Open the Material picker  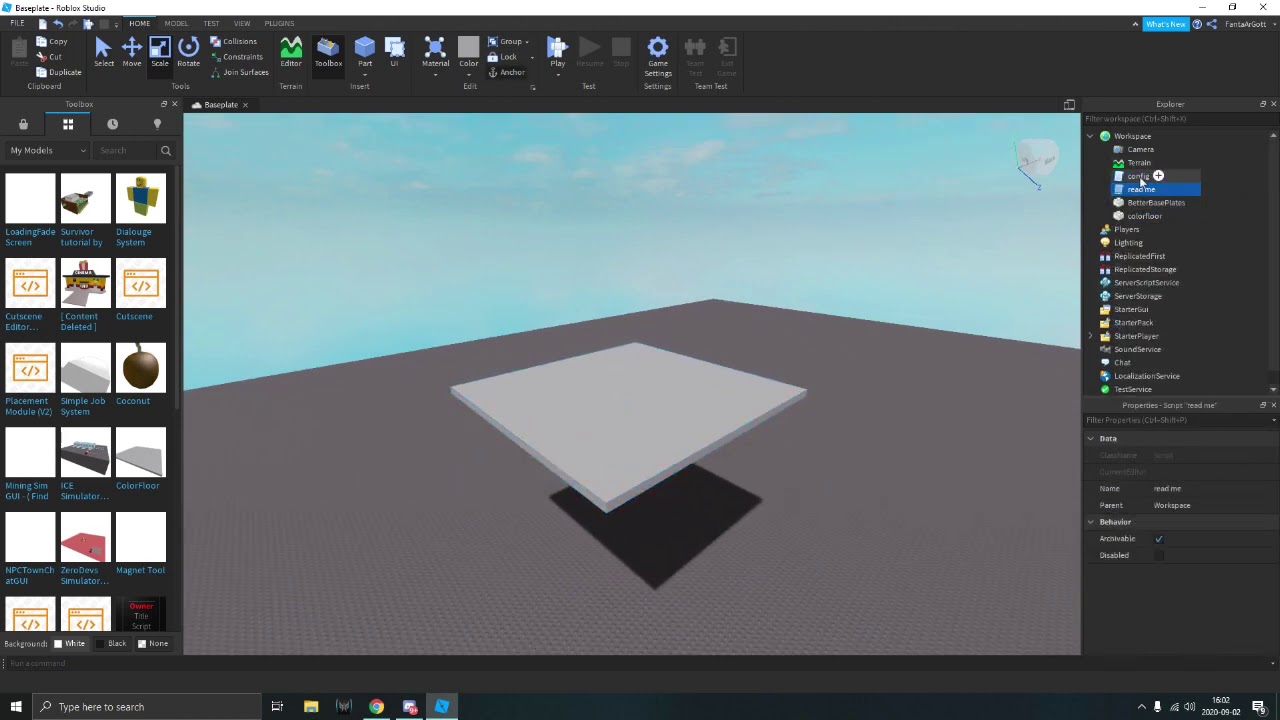tap(435, 52)
